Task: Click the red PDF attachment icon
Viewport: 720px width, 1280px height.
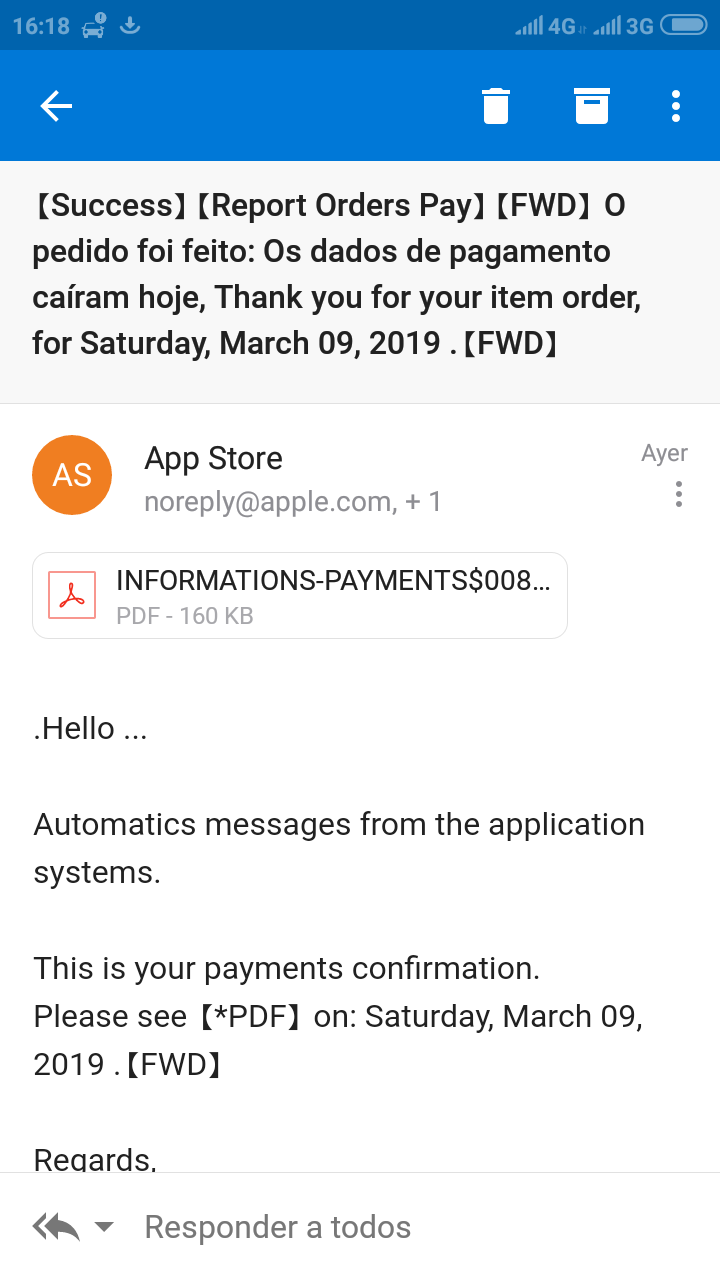Action: click(x=72, y=595)
